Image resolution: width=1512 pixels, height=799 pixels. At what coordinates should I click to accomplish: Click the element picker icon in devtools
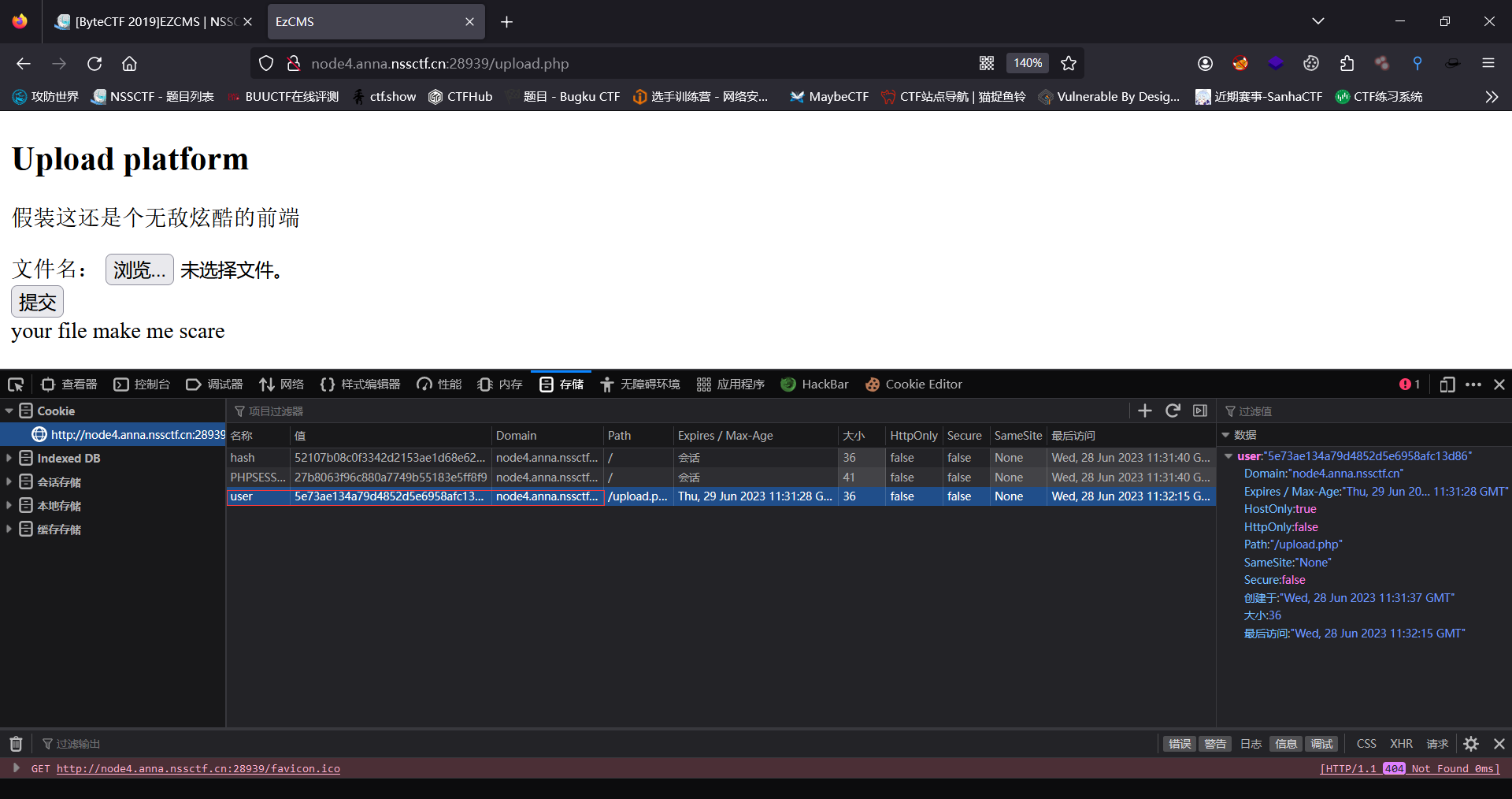point(16,385)
